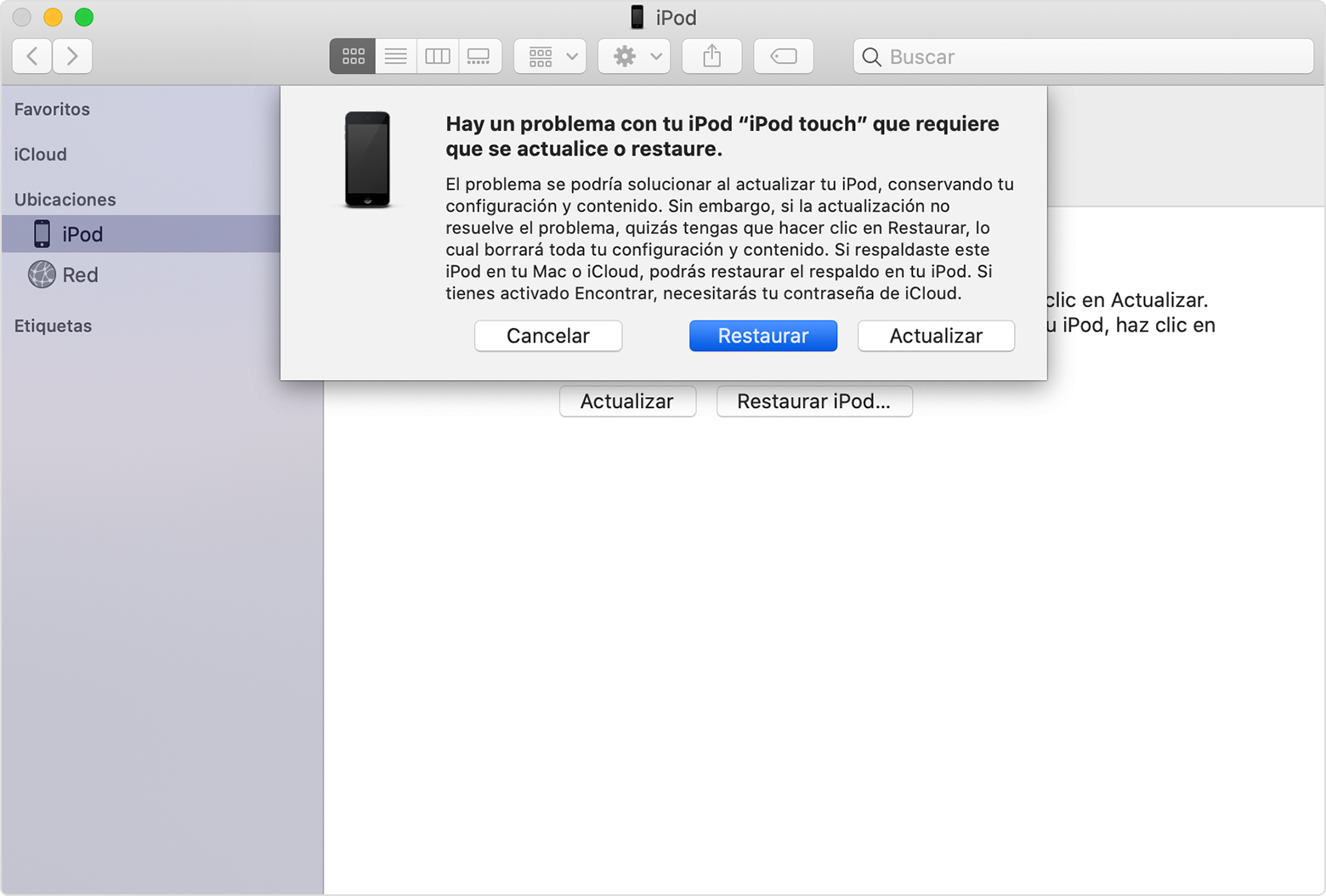The width and height of the screenshot is (1326, 896).
Task: Go forward with the right arrow
Action: pos(72,57)
